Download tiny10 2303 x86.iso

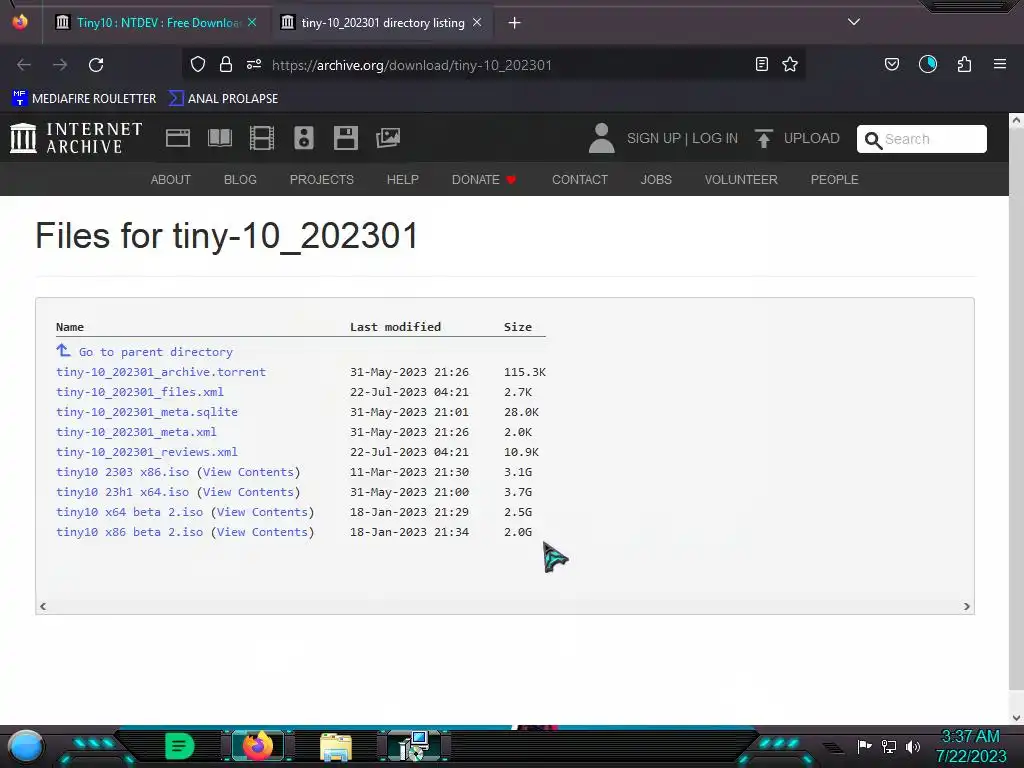(122, 472)
